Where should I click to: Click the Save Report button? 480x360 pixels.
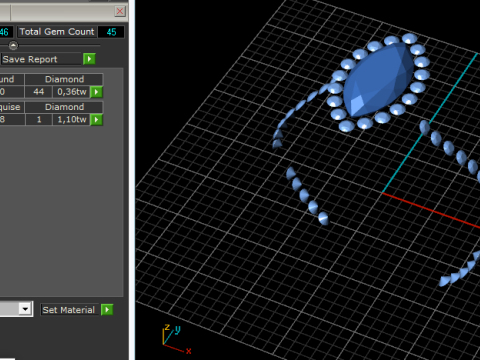(42, 59)
